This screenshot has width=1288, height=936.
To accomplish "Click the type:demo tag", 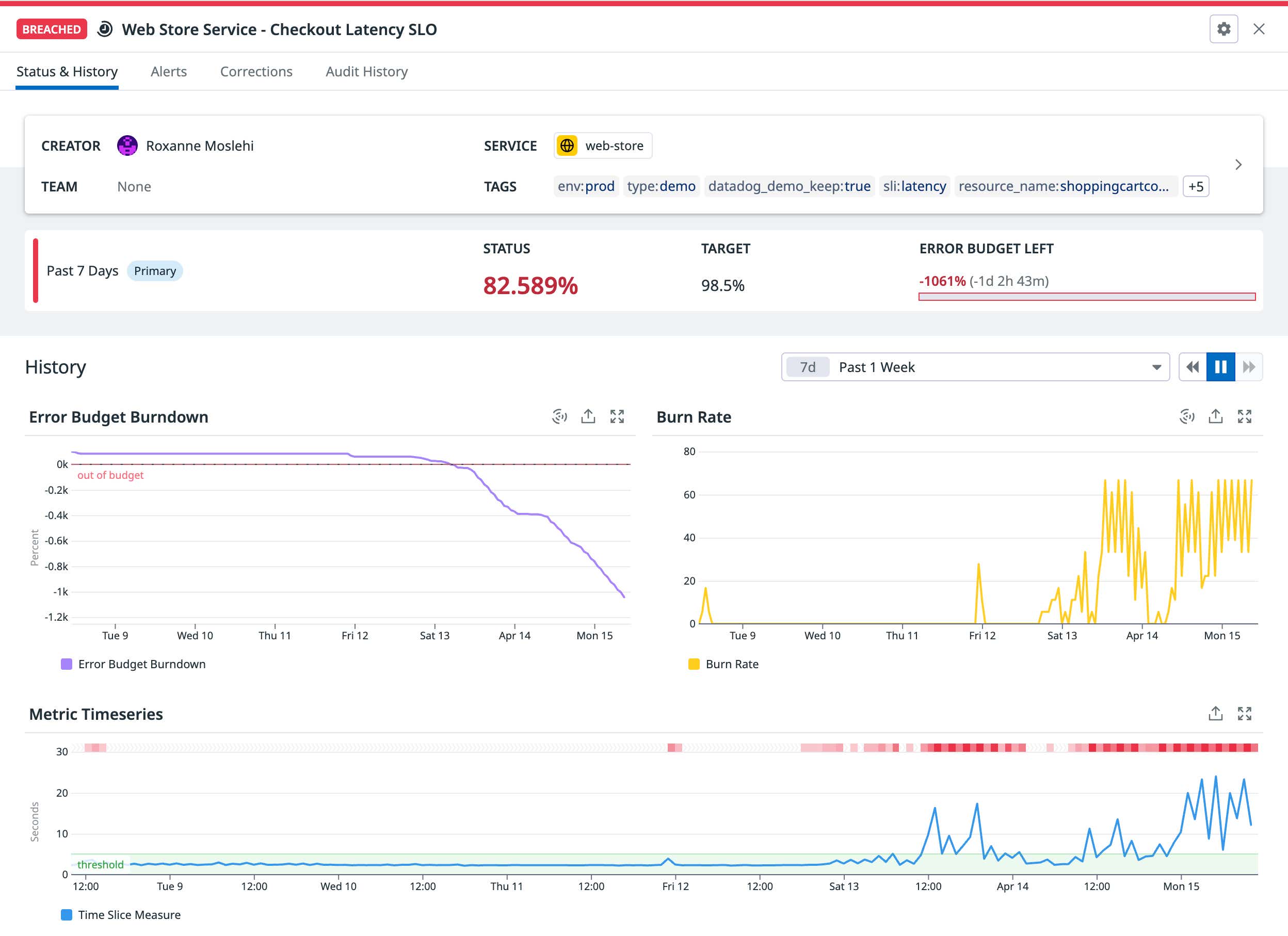I will (661, 186).
